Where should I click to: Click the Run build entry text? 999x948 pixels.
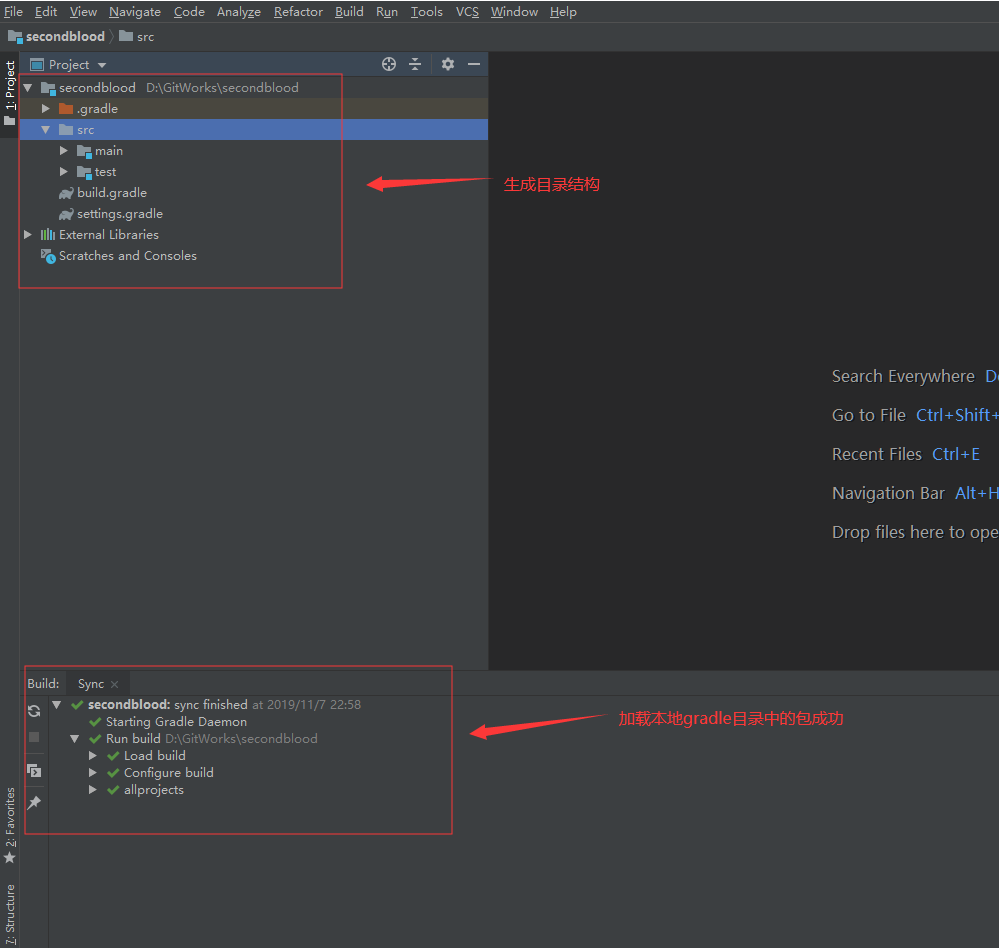[133, 739]
